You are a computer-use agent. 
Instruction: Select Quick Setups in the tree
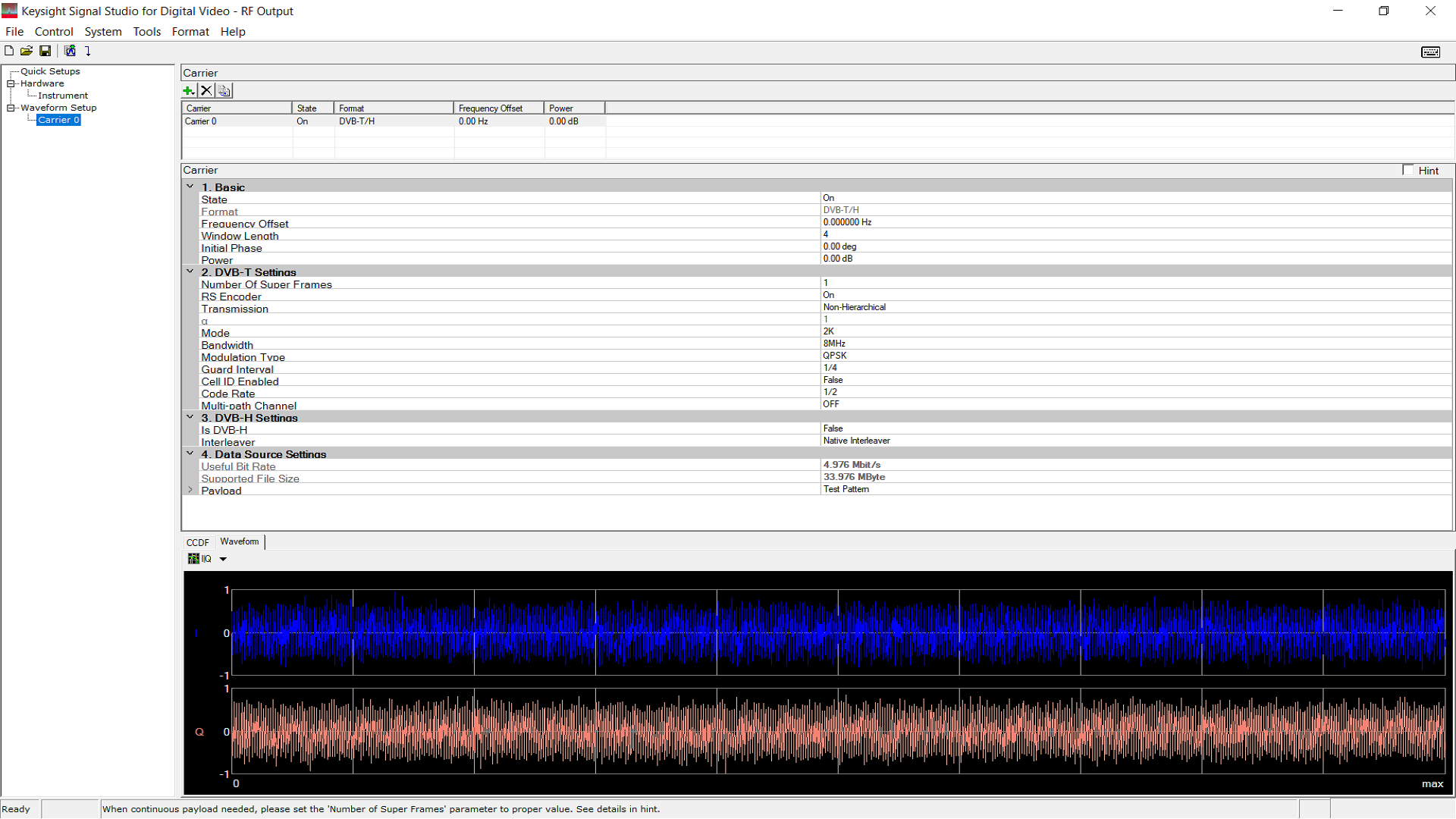50,71
